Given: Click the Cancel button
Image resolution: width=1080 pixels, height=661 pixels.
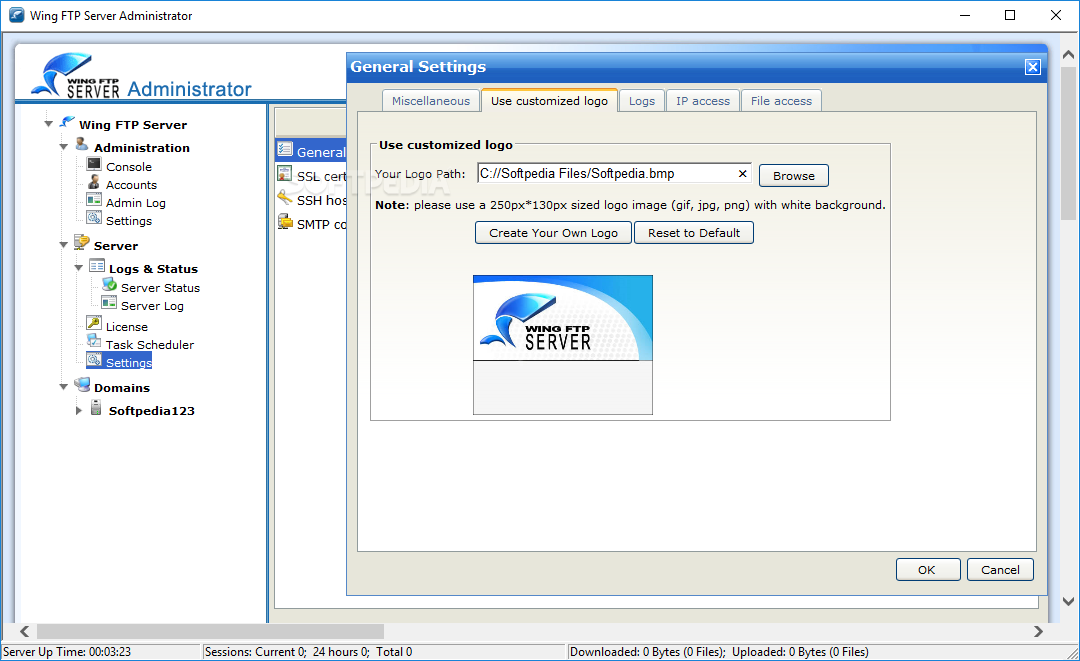Looking at the screenshot, I should [1000, 569].
